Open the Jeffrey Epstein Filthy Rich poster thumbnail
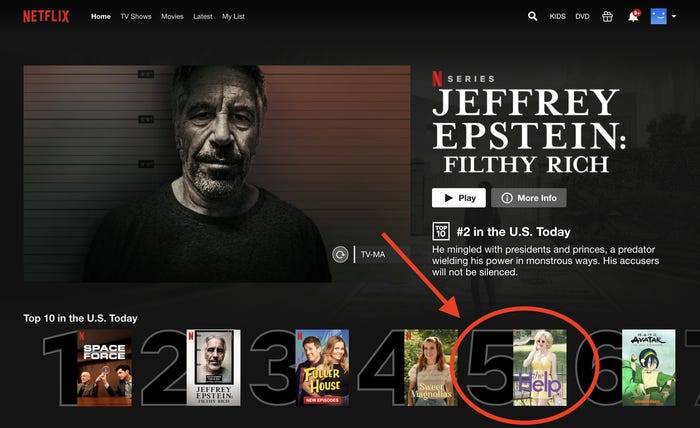700x428 pixels. [214, 368]
